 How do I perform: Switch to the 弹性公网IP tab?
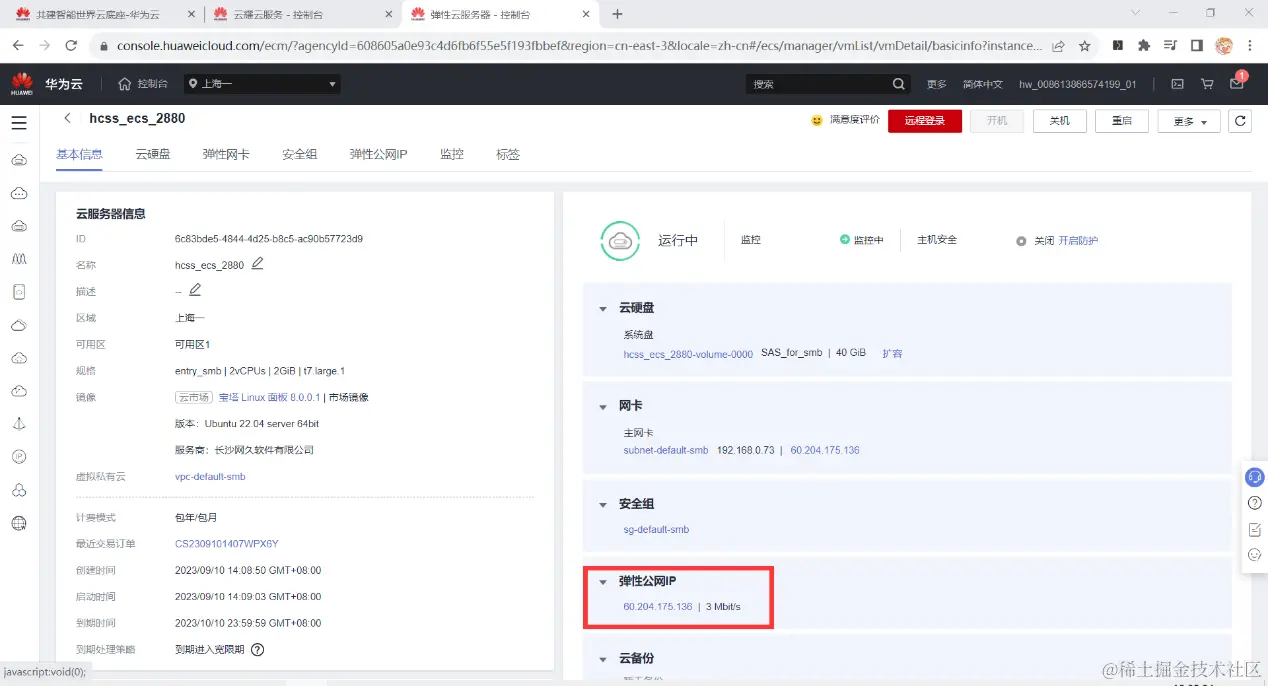click(378, 154)
